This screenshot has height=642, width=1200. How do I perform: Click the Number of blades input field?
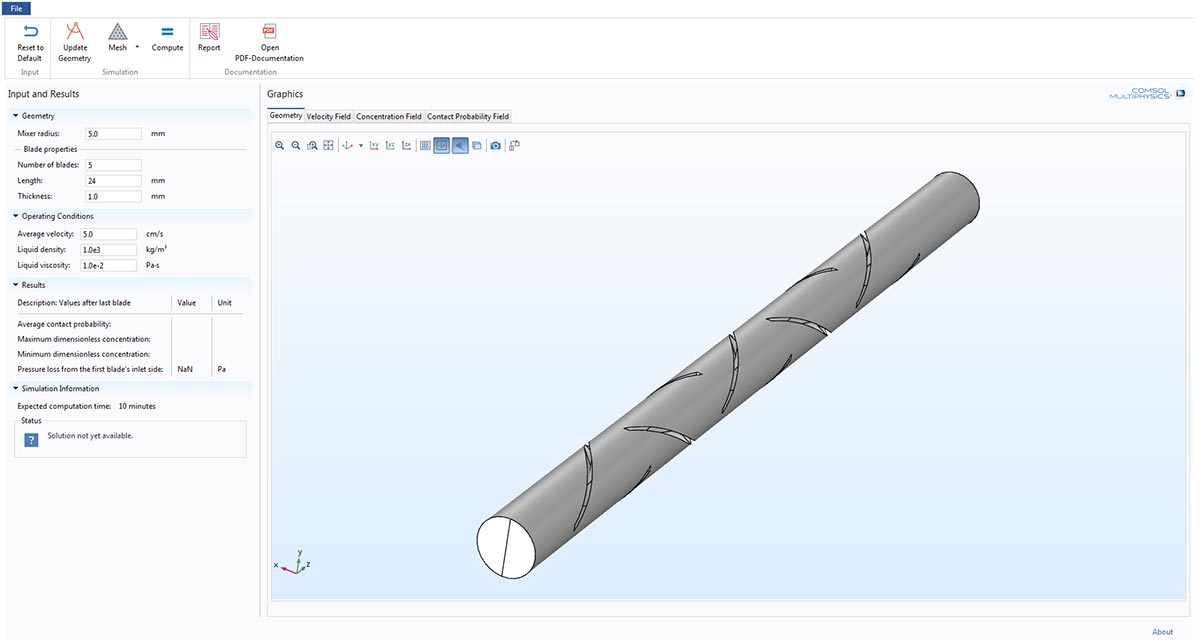click(113, 165)
